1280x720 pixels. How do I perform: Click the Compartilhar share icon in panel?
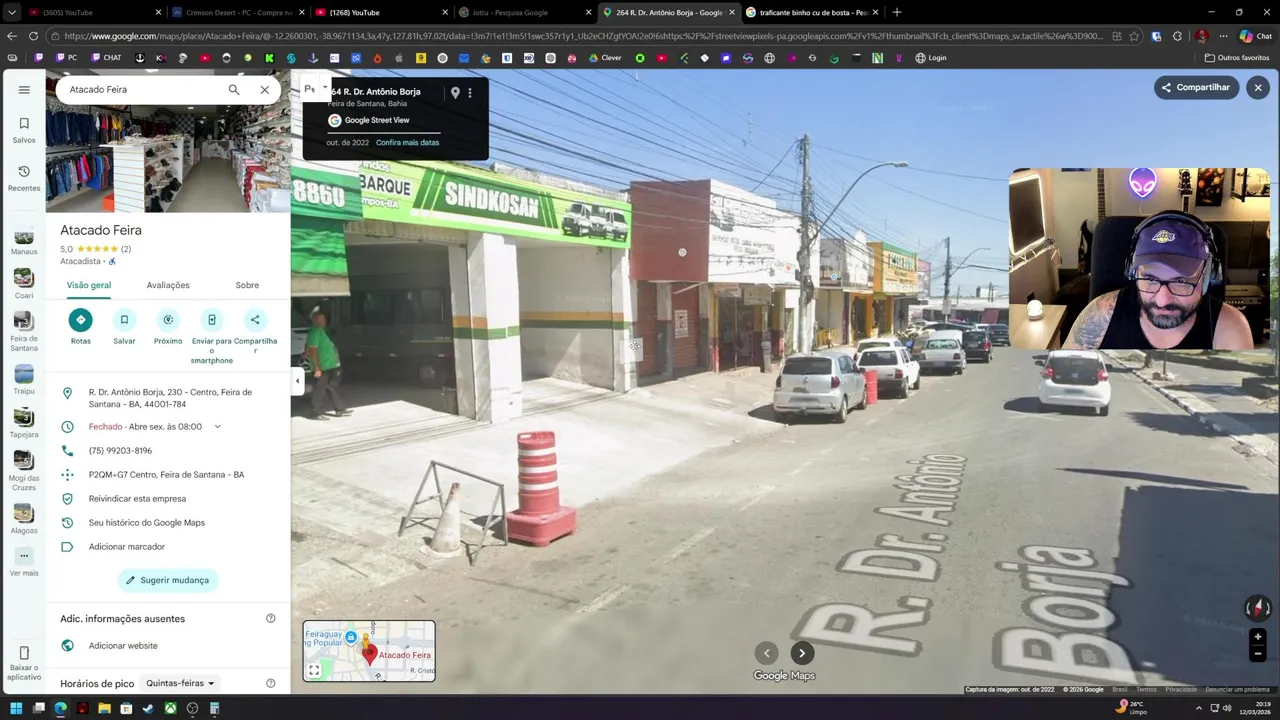[x=255, y=320]
